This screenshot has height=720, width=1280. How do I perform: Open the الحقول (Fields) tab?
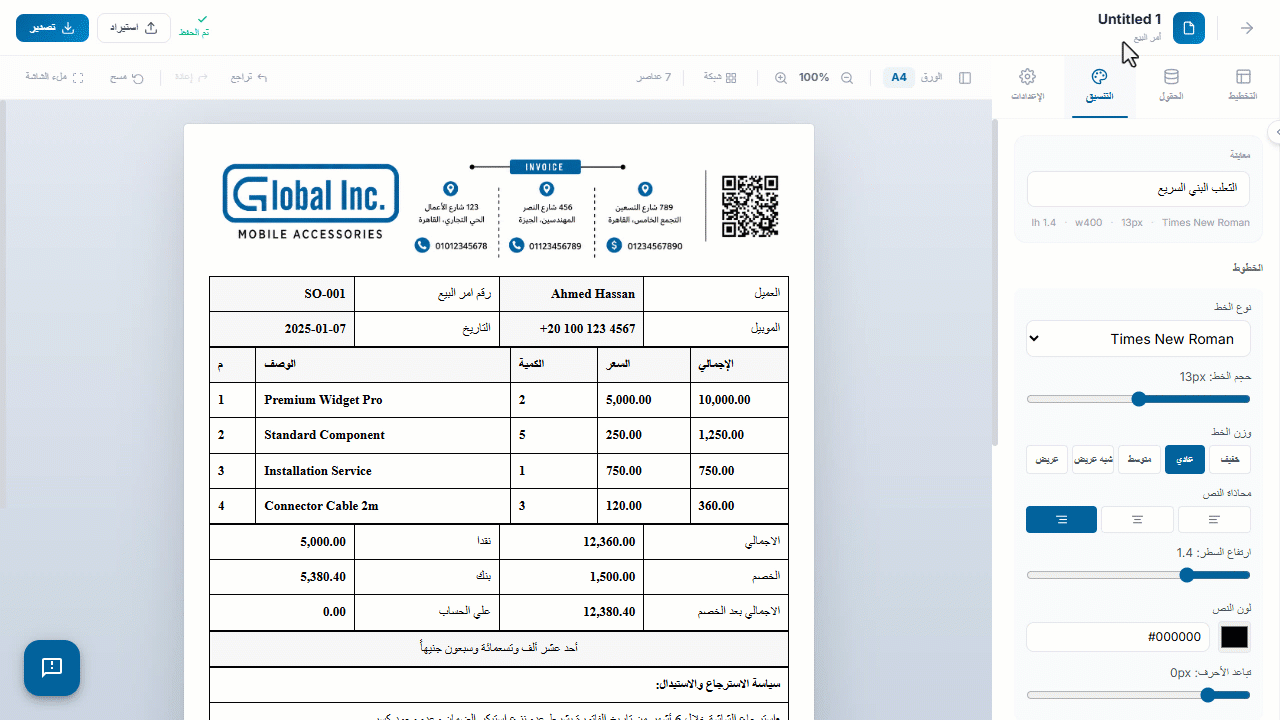click(x=1171, y=86)
